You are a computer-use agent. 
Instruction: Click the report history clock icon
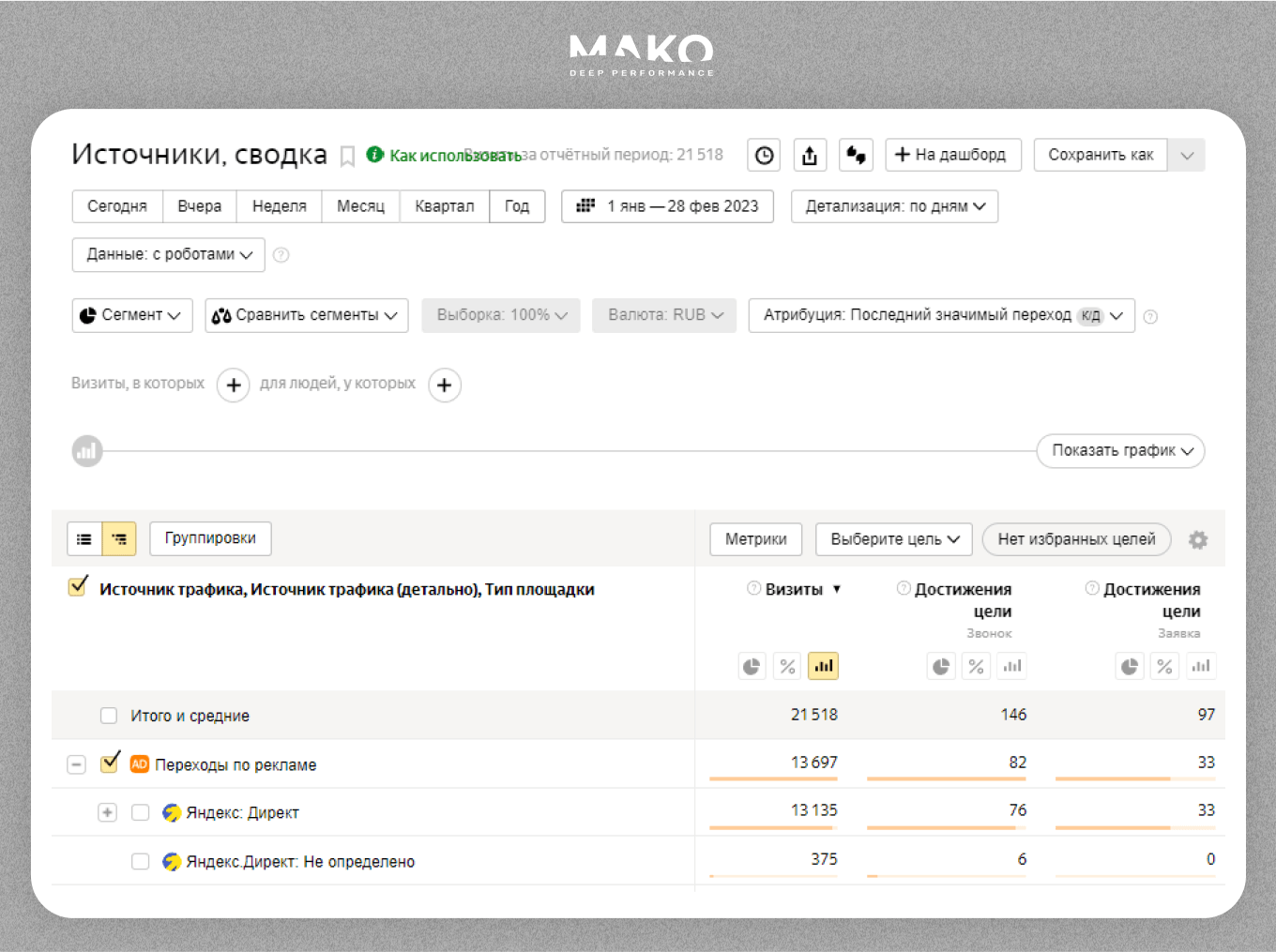click(765, 156)
